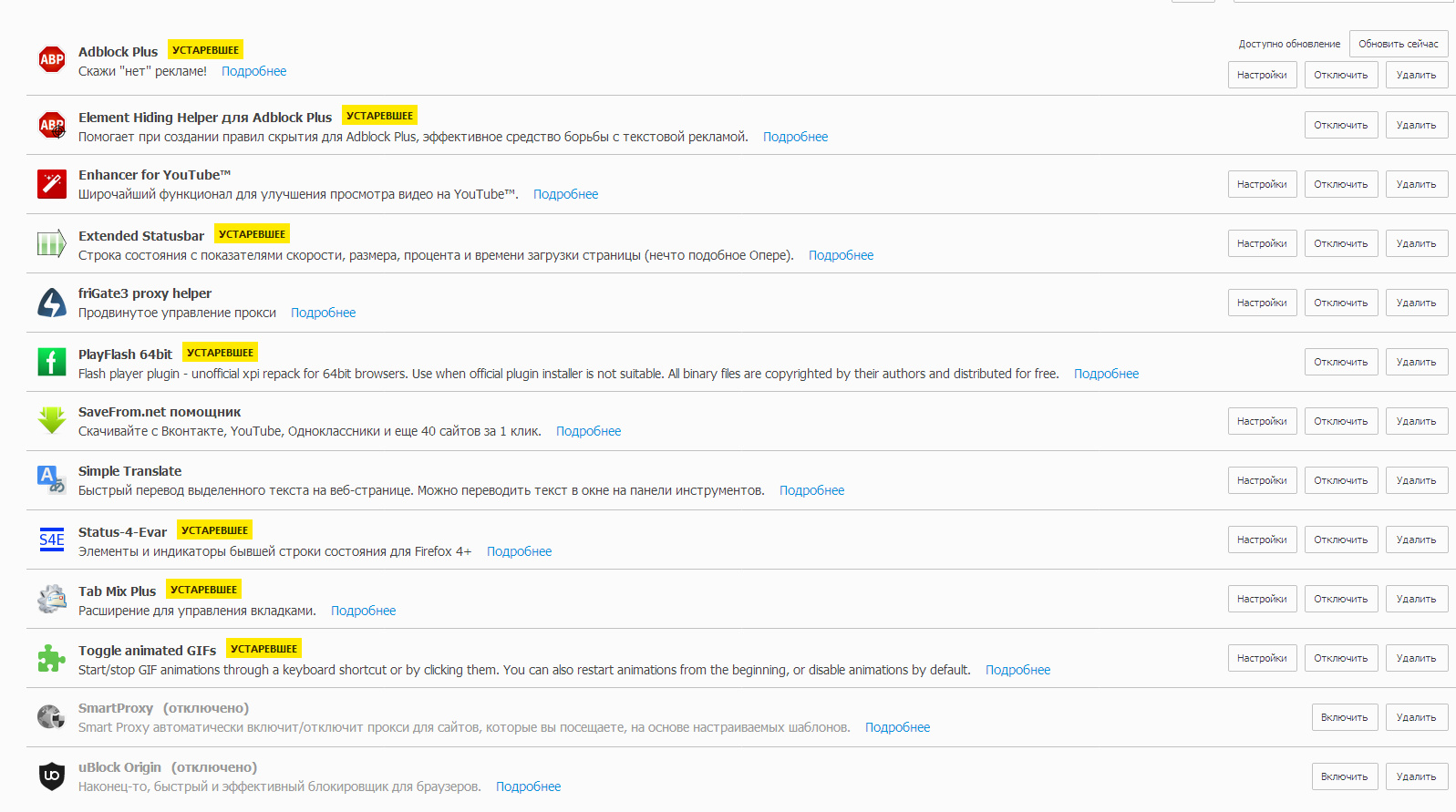Viewport: 1456px width, 812px height.
Task: Open 'Подробнее' link for Enhancer for YouTube
Action: point(566,194)
